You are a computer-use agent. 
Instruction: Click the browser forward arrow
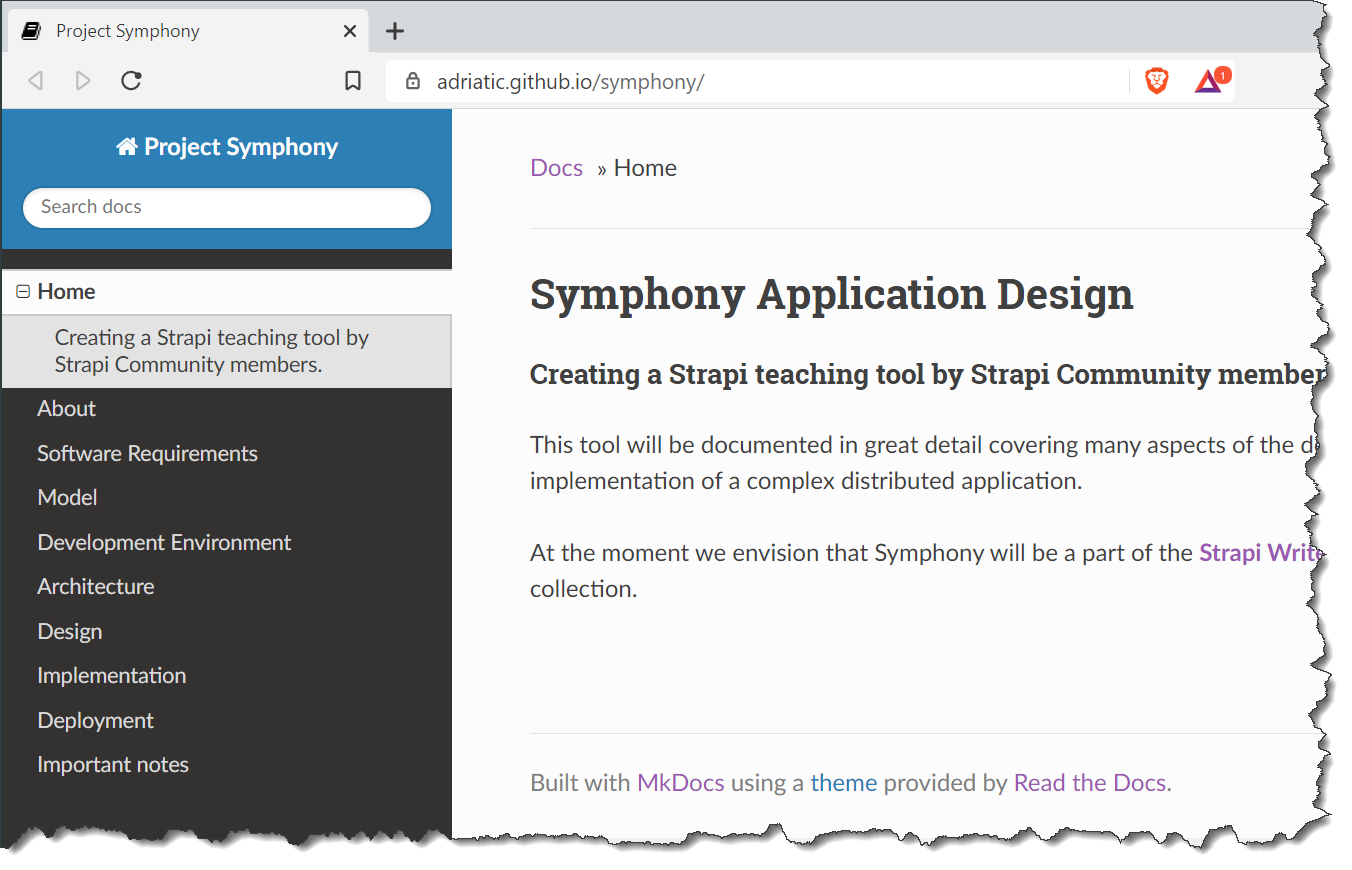[83, 81]
